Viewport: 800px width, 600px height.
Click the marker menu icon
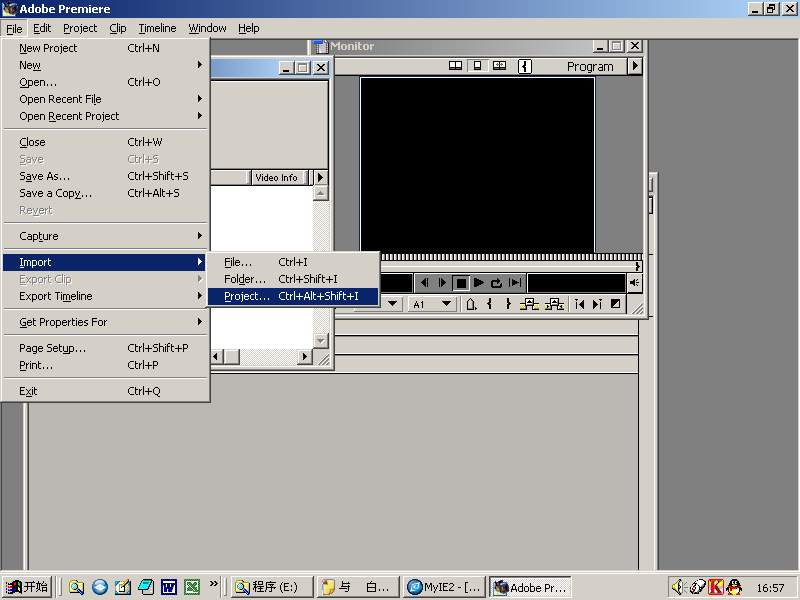471,304
